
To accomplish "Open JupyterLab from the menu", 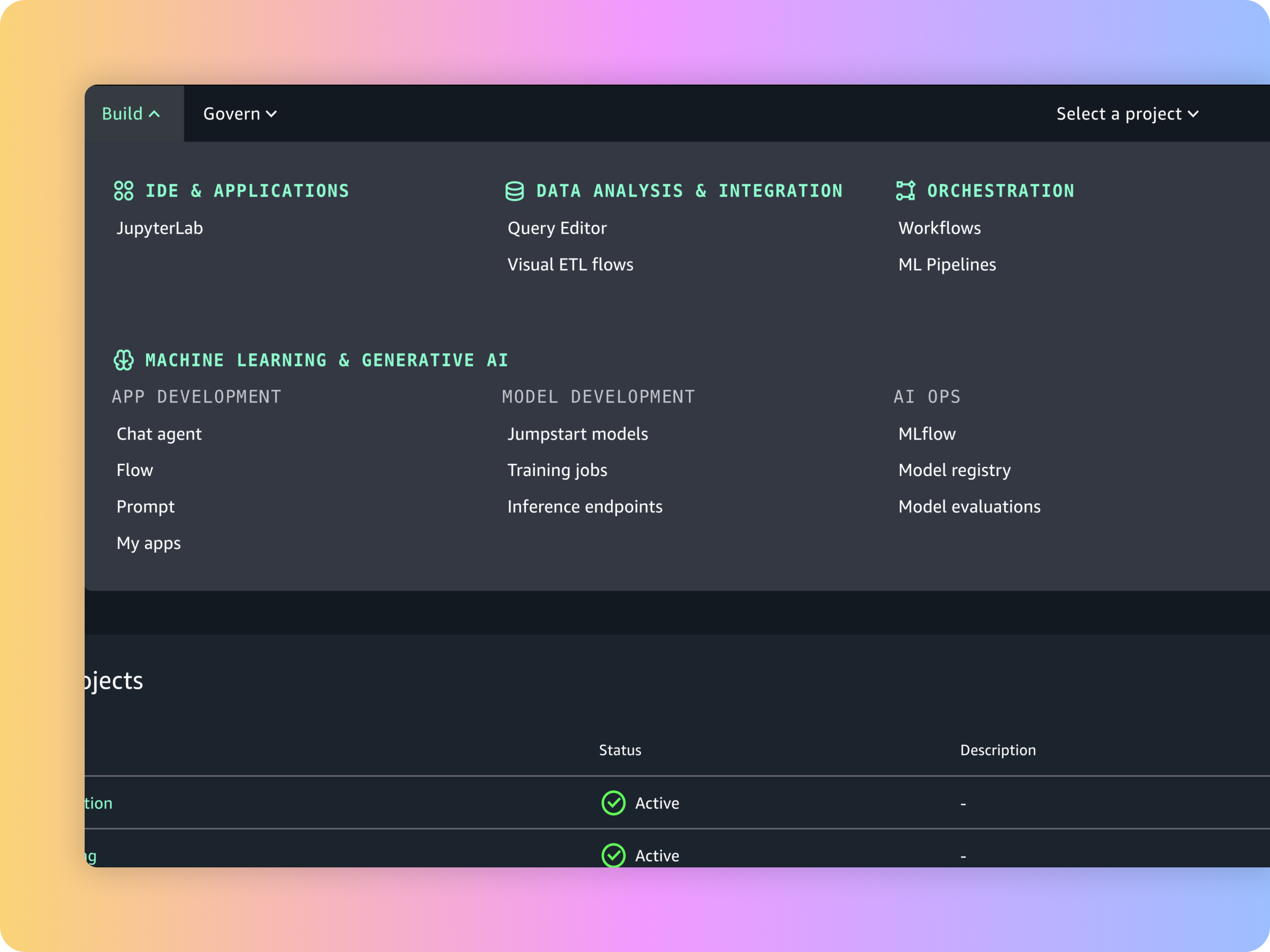I will 160,228.
